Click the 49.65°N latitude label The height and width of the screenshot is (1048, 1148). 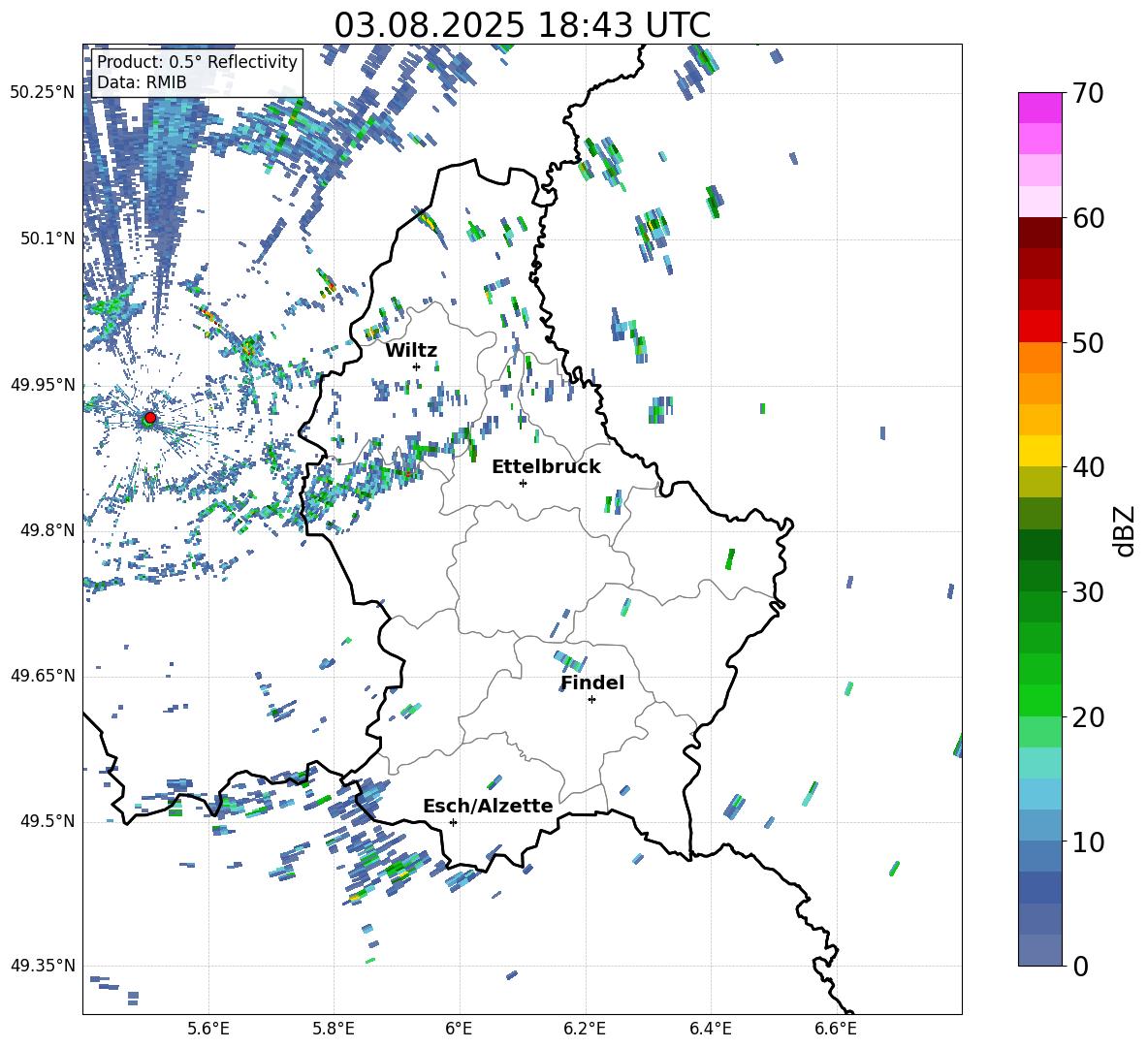tap(43, 676)
